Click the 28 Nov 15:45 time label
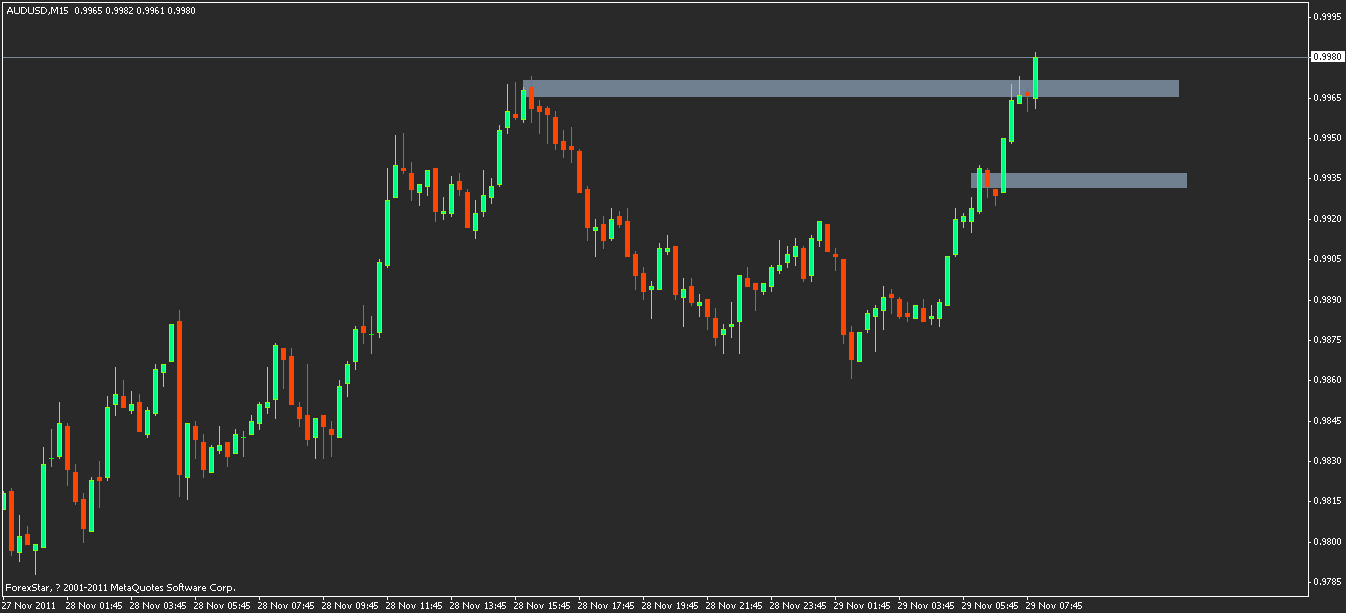The width and height of the screenshot is (1346, 613). click(542, 605)
